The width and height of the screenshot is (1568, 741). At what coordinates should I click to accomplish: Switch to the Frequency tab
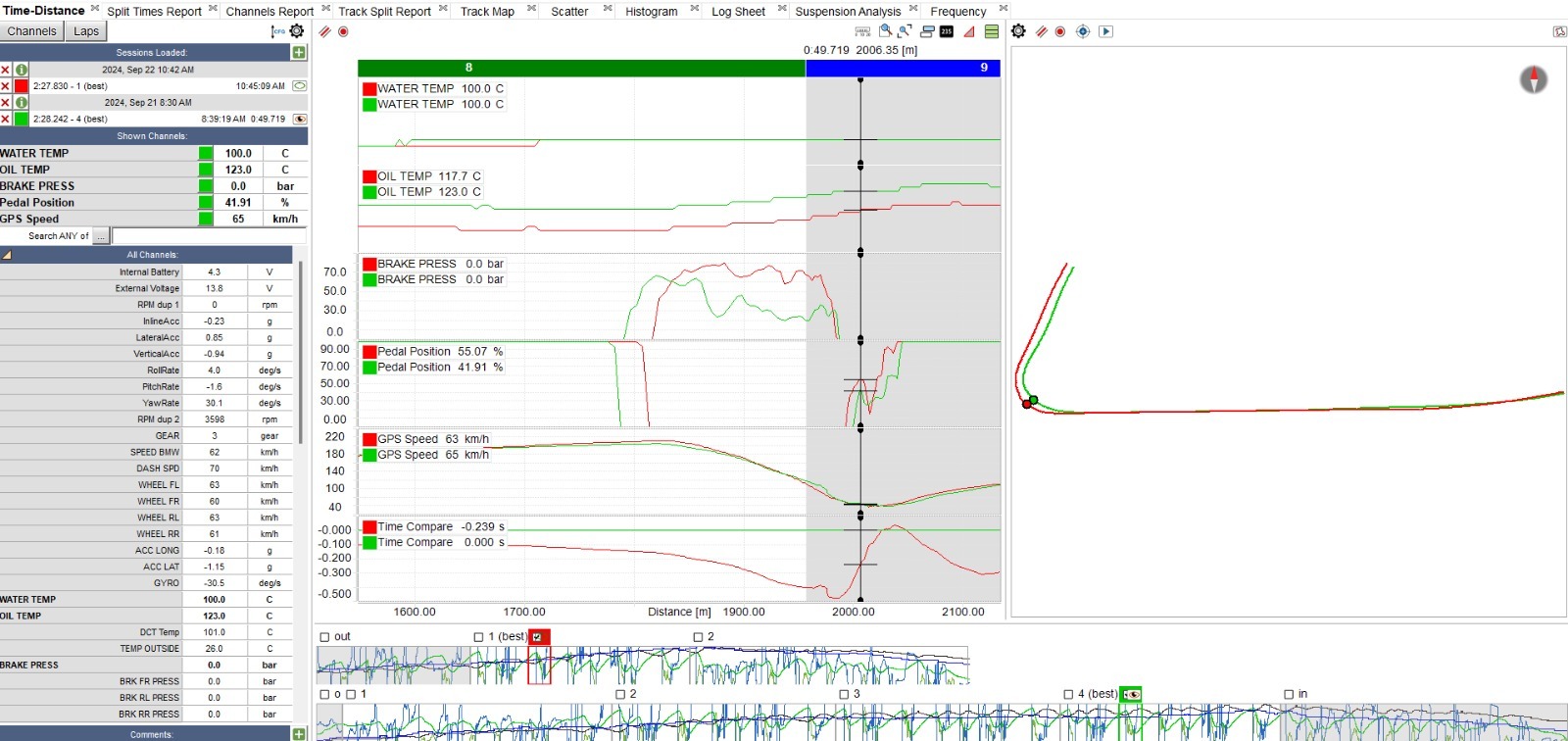coord(958,12)
